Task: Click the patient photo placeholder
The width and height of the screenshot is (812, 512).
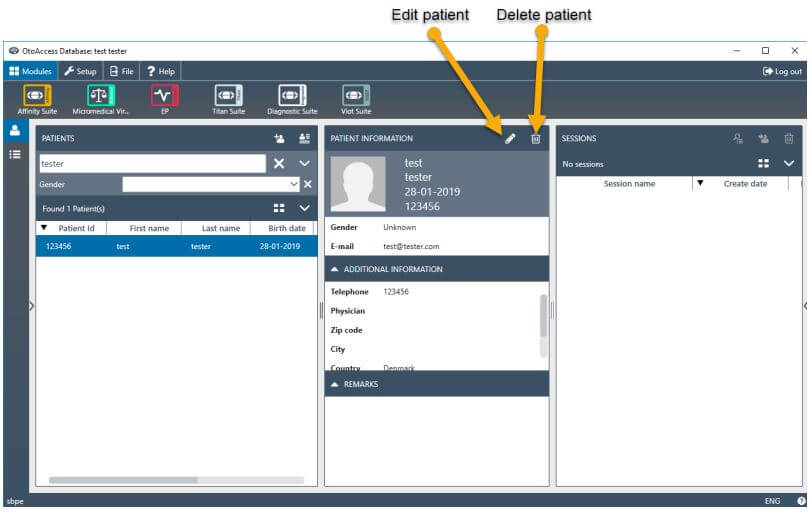Action: point(358,184)
